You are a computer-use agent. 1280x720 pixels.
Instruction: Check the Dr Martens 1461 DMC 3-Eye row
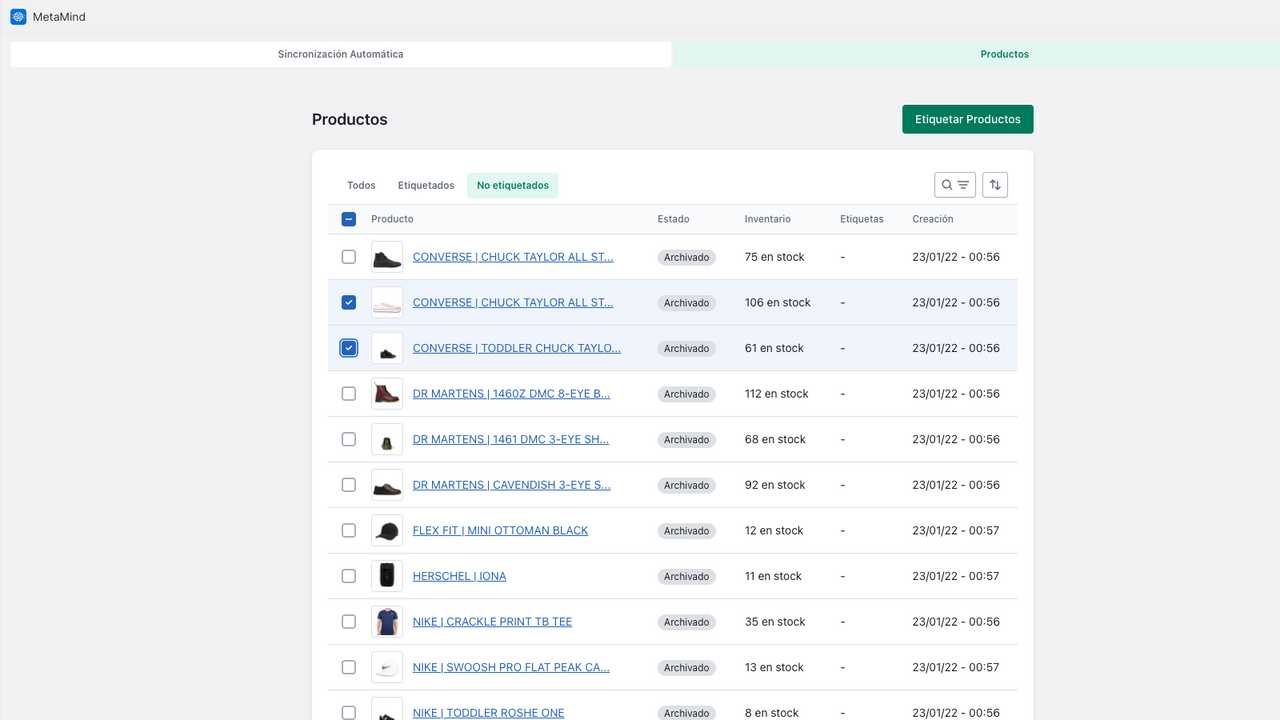click(x=349, y=439)
